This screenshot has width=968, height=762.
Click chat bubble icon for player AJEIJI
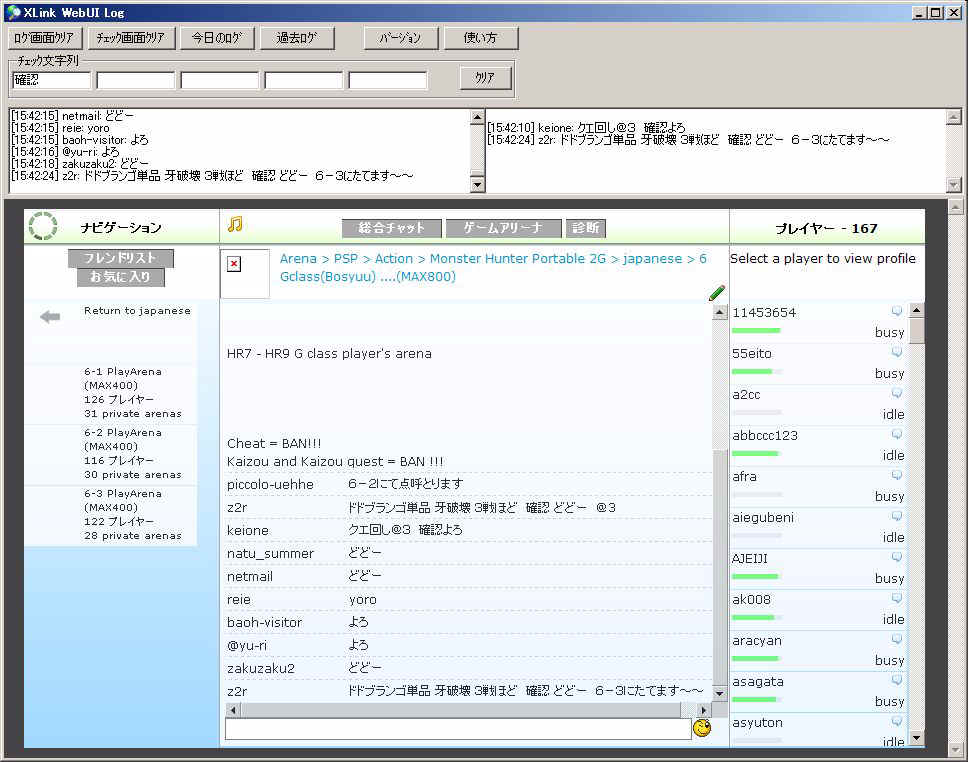897,557
